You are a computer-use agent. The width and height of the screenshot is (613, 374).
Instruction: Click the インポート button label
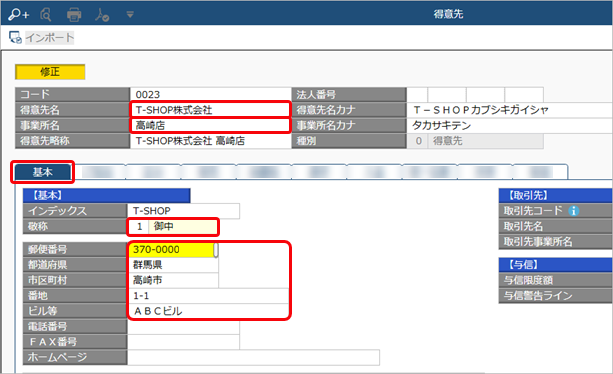point(50,38)
